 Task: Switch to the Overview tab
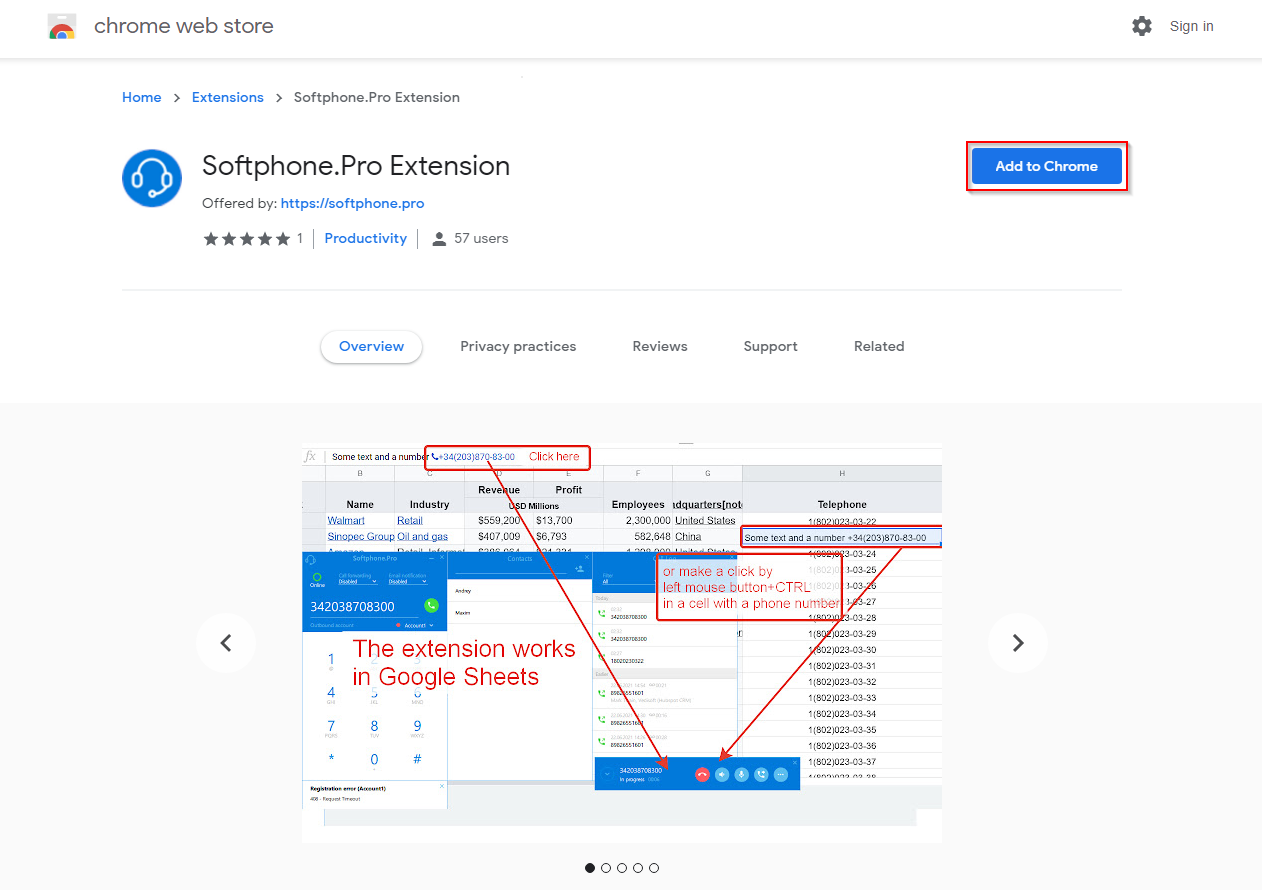pos(371,347)
